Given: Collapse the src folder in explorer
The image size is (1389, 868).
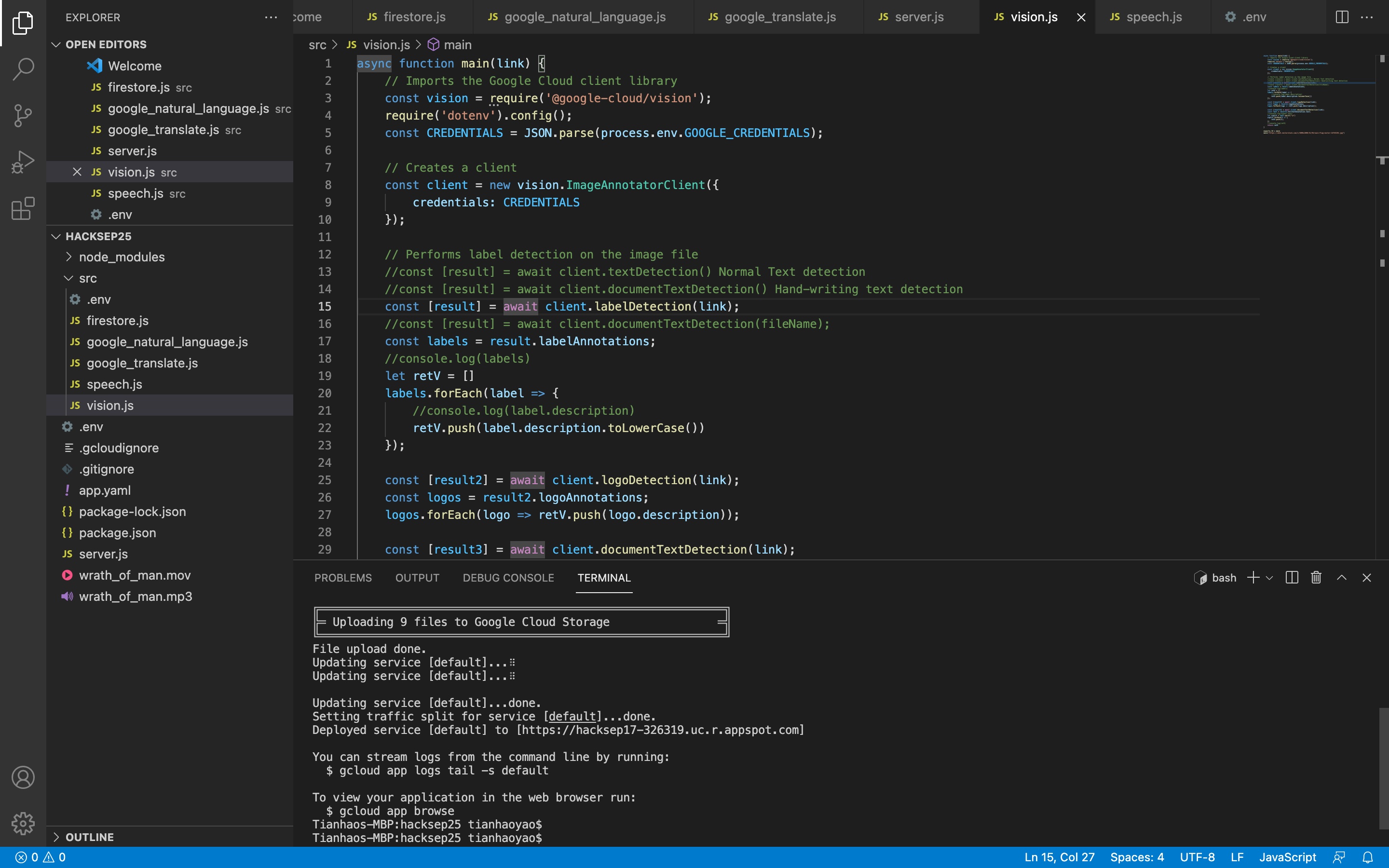Looking at the screenshot, I should [x=87, y=278].
